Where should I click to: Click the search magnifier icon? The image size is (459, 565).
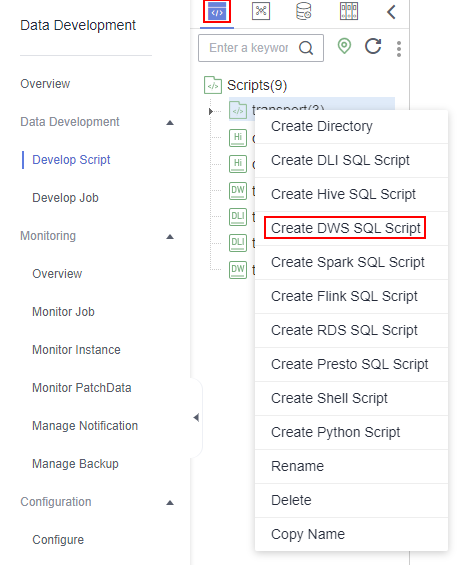306,48
